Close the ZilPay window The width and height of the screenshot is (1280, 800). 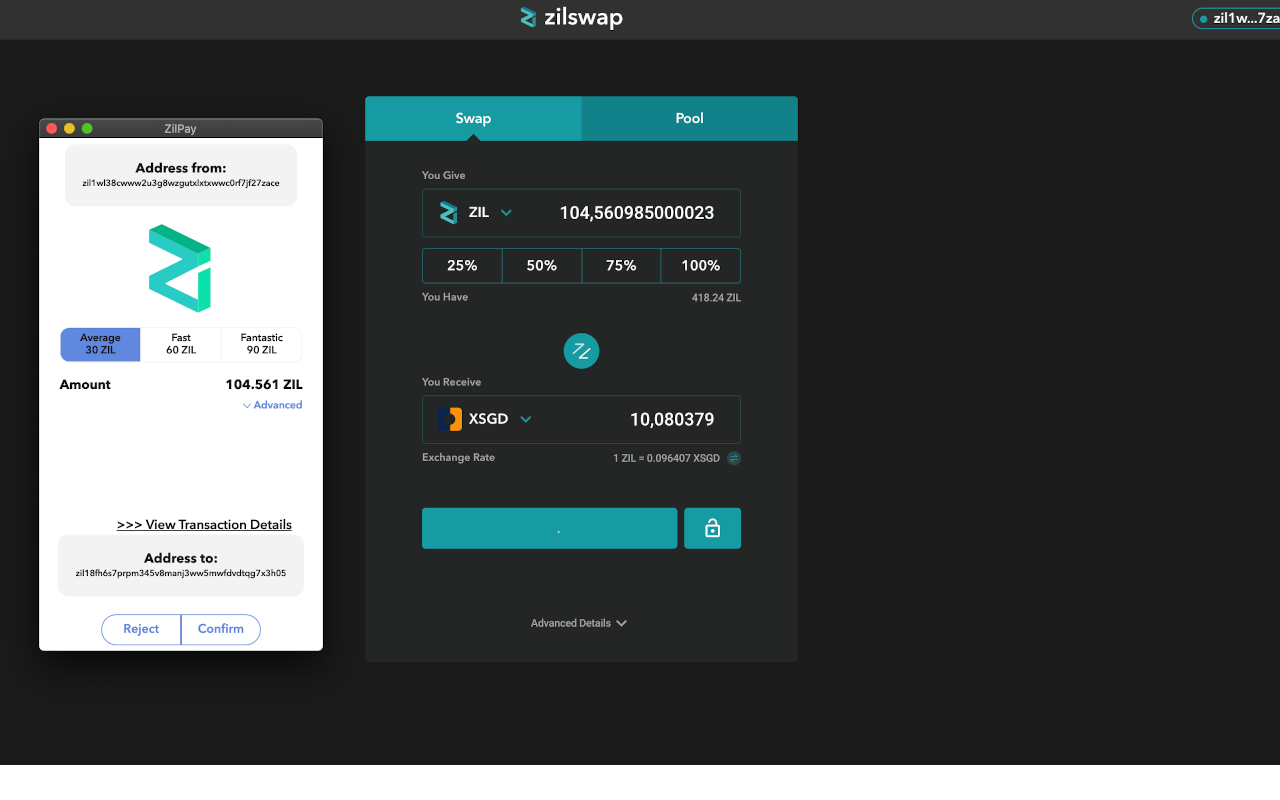[52, 128]
